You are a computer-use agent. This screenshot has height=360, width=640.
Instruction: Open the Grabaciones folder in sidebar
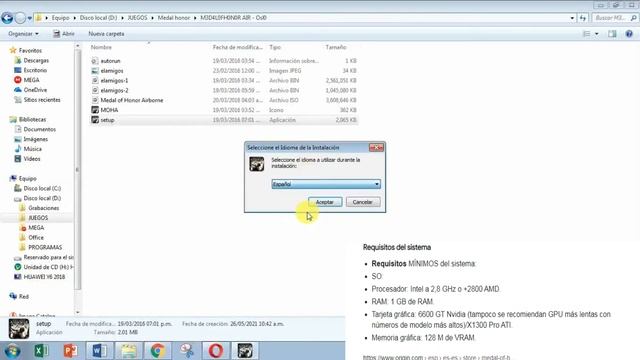[44, 208]
